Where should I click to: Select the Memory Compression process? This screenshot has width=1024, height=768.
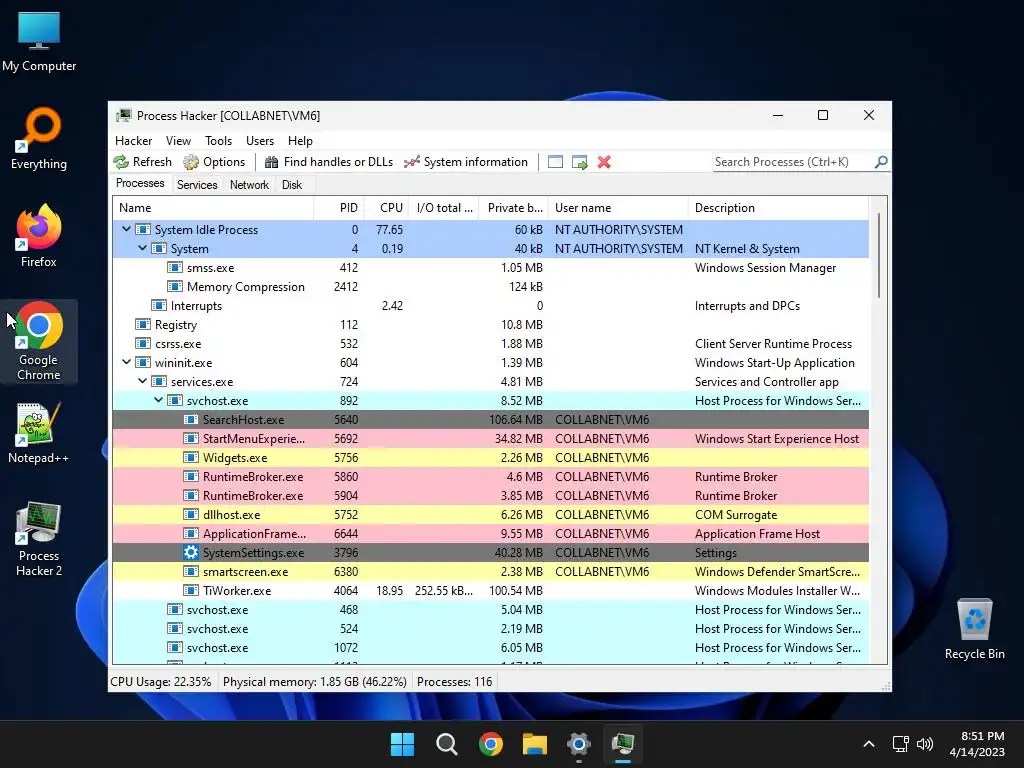coord(490,287)
